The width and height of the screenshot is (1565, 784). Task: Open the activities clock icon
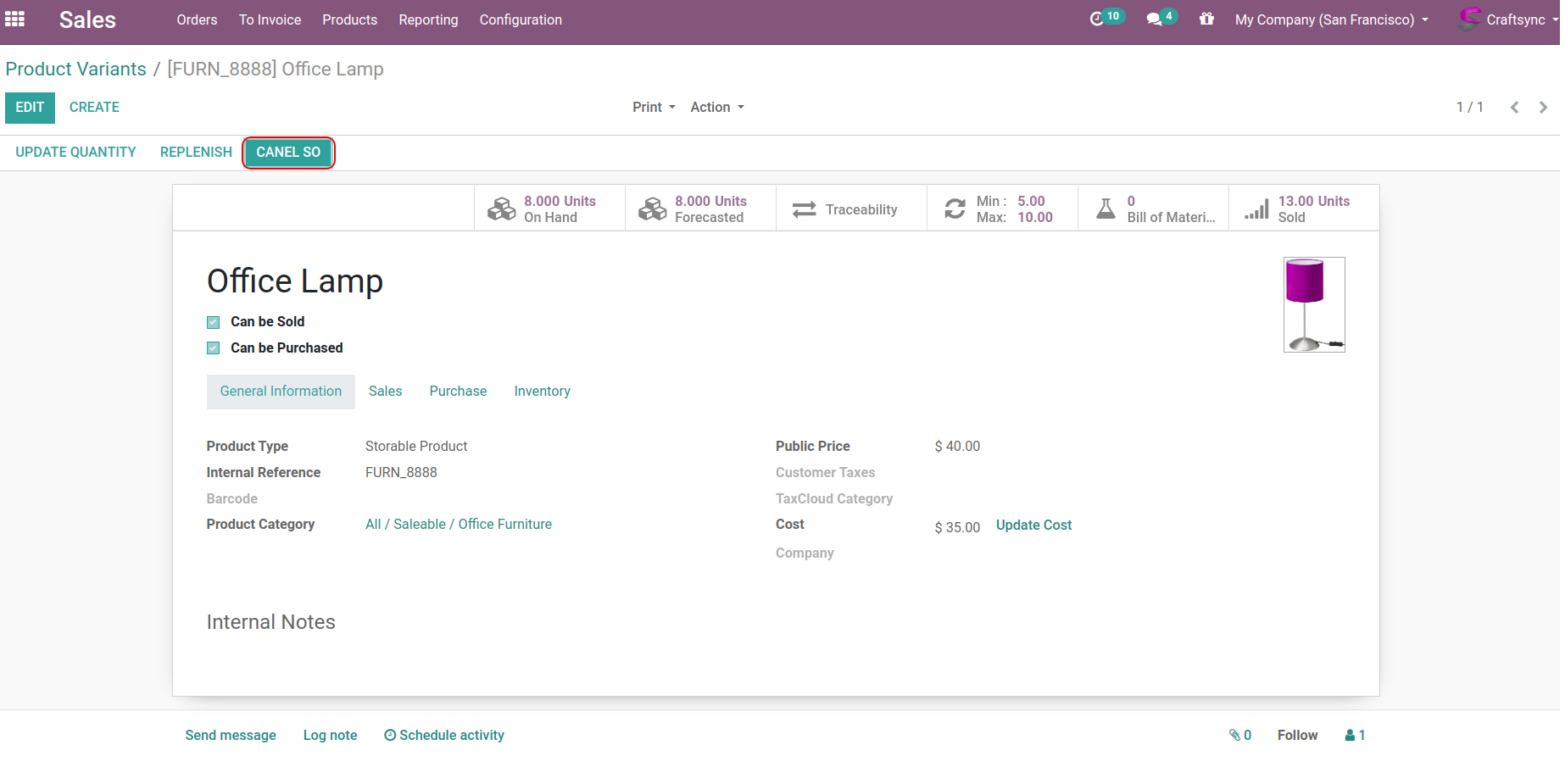1097,19
